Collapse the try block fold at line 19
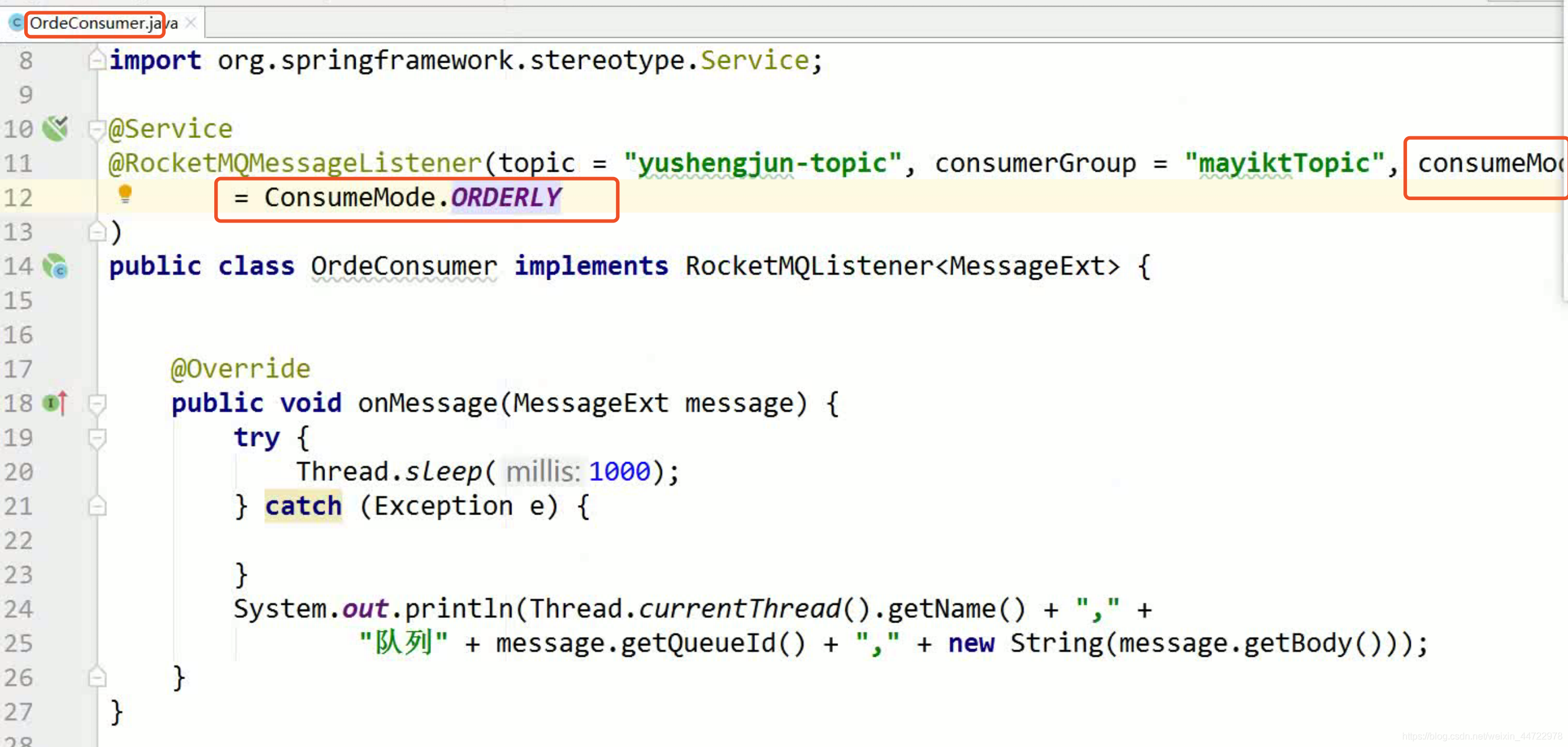Image resolution: width=1568 pixels, height=747 pixels. [x=97, y=438]
